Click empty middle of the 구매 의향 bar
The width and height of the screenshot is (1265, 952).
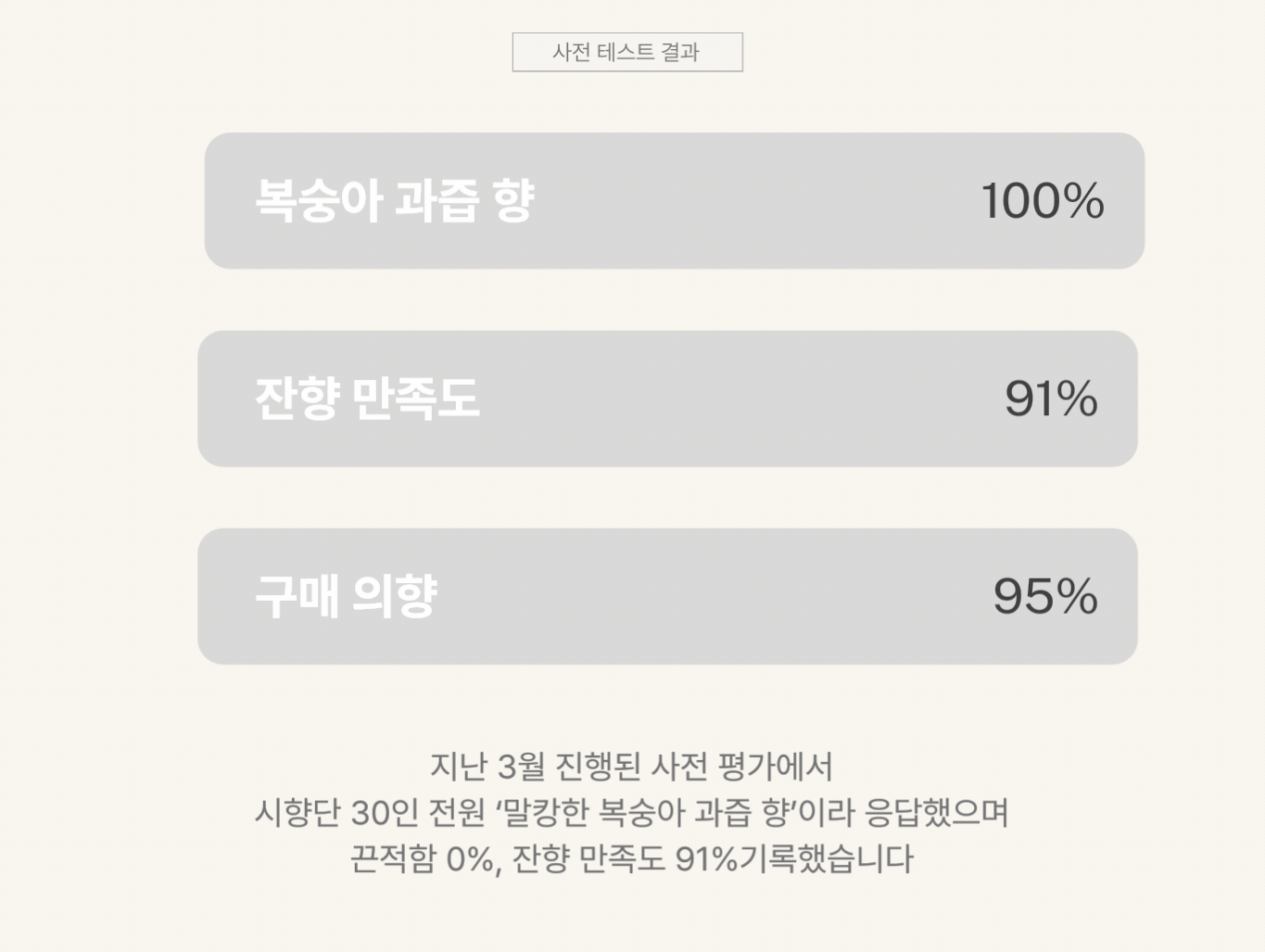pos(714,596)
